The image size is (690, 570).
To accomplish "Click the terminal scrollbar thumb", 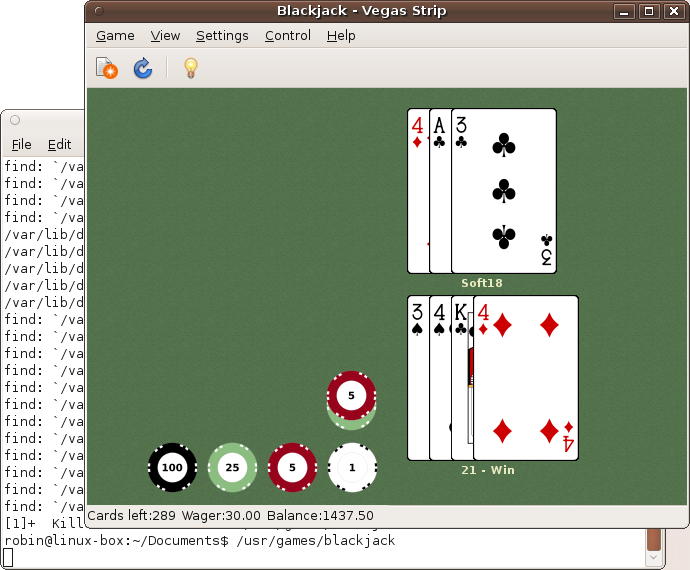I will click(x=654, y=539).
